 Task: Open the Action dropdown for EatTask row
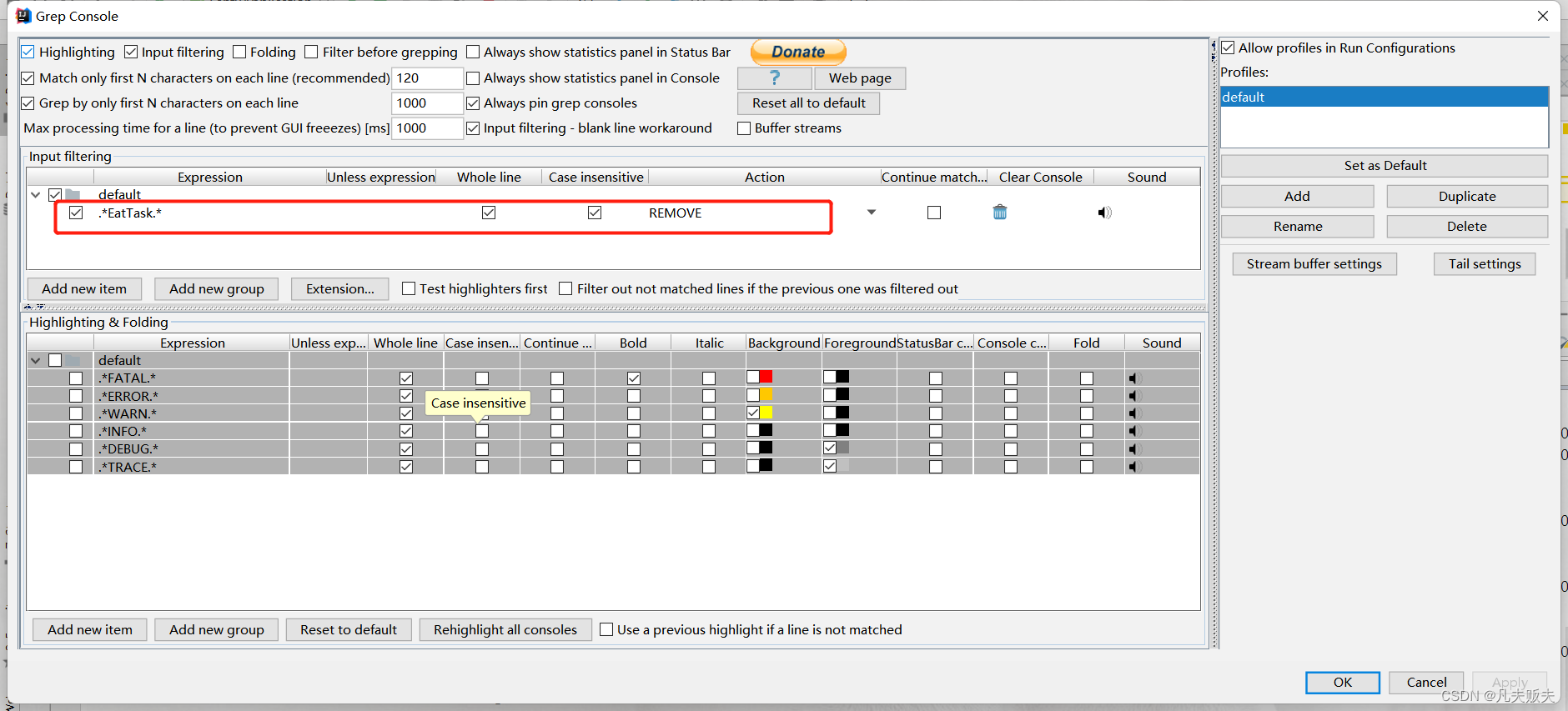pyautogui.click(x=871, y=213)
